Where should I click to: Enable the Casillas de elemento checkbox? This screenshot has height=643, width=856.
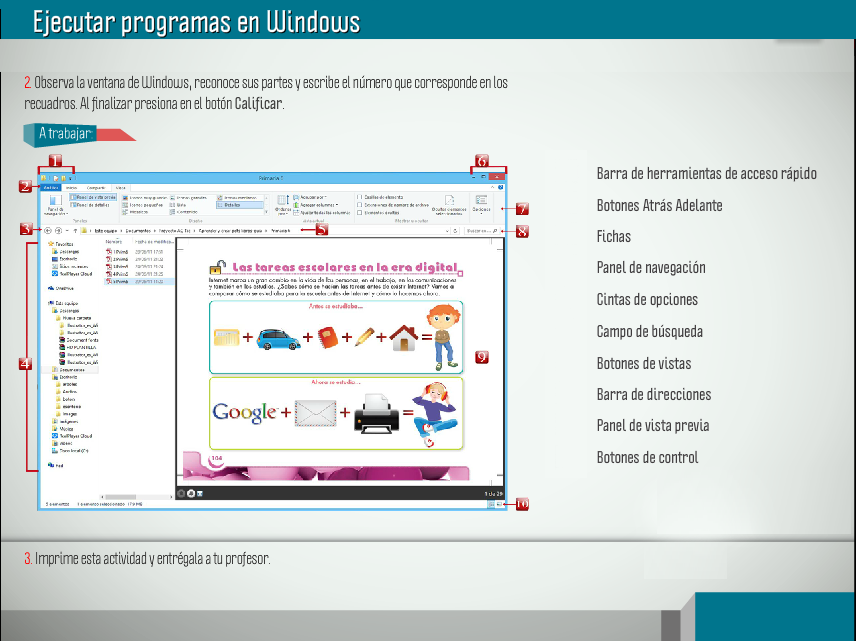point(360,197)
